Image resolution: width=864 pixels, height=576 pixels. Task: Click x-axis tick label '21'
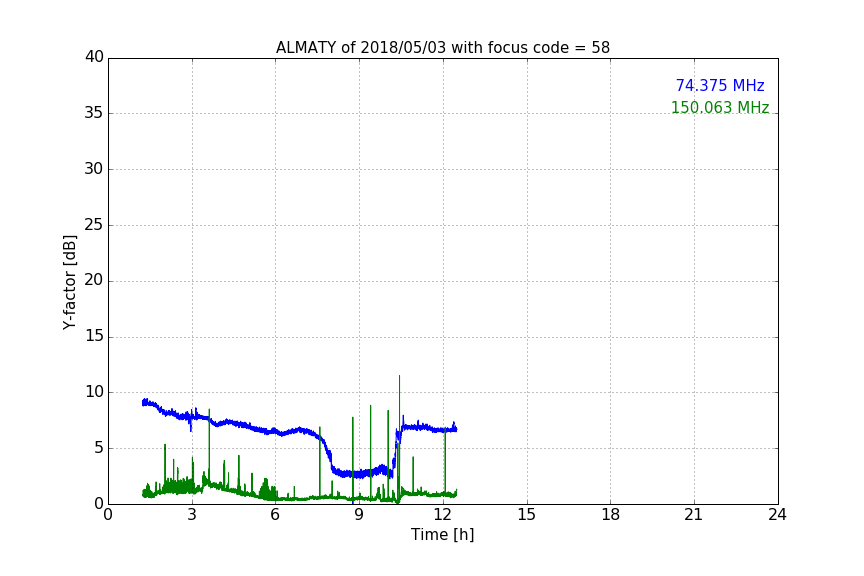point(694,515)
